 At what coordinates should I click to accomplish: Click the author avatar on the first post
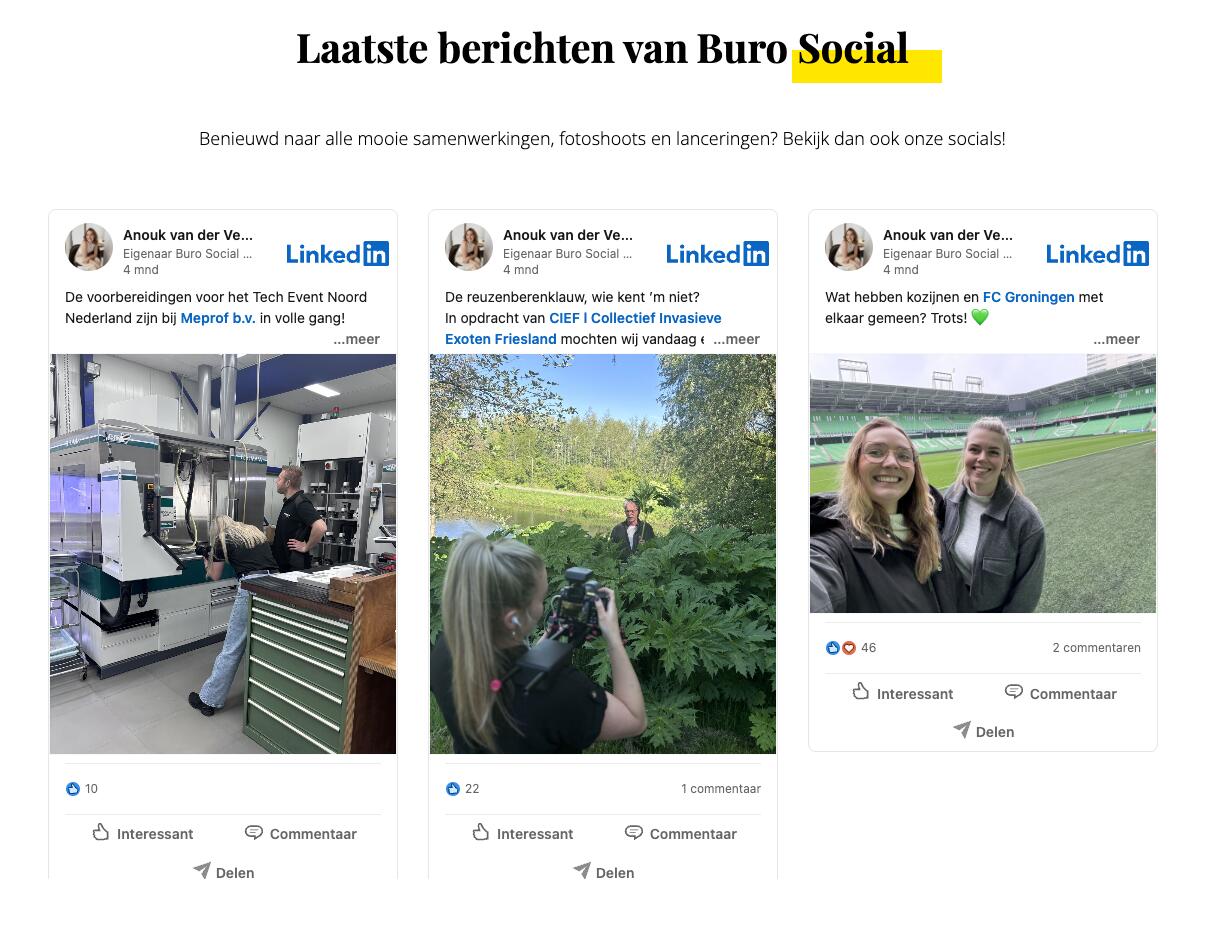tap(89, 247)
